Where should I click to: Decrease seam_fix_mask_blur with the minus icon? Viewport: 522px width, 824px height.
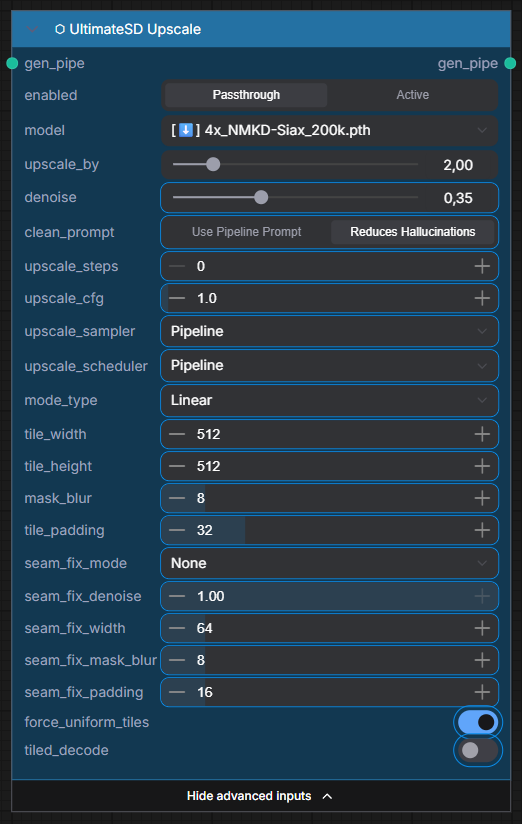point(177,661)
